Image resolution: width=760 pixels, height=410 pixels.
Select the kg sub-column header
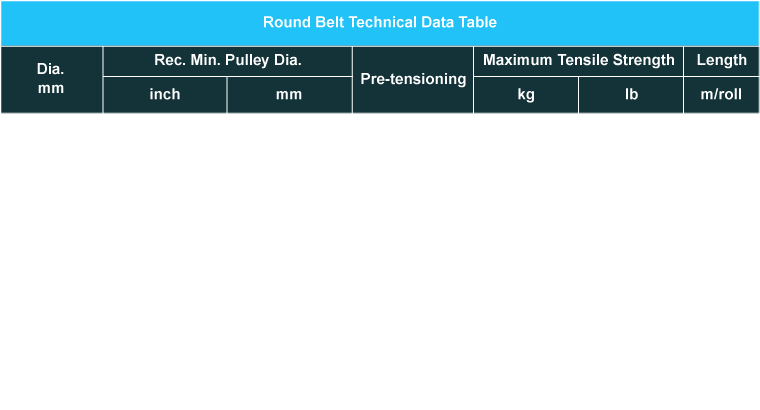pyautogui.click(x=526, y=95)
